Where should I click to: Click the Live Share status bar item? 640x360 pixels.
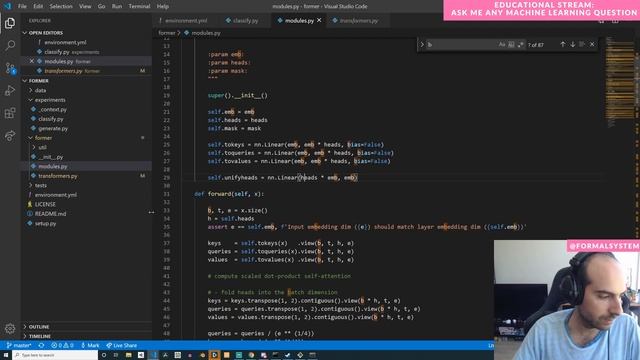pos(122,345)
